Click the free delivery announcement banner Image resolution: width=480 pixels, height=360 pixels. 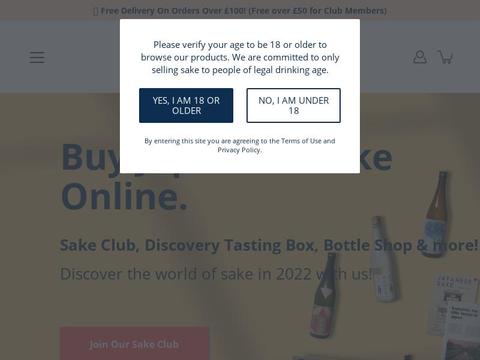pos(240,11)
